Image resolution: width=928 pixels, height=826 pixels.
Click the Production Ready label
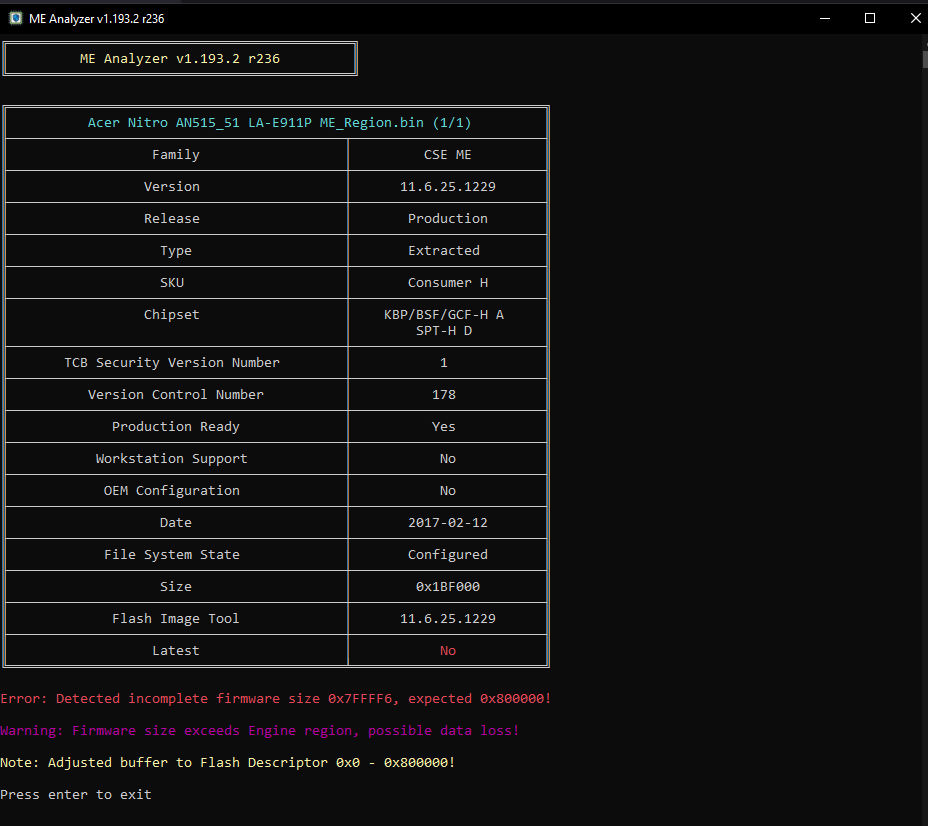(176, 426)
